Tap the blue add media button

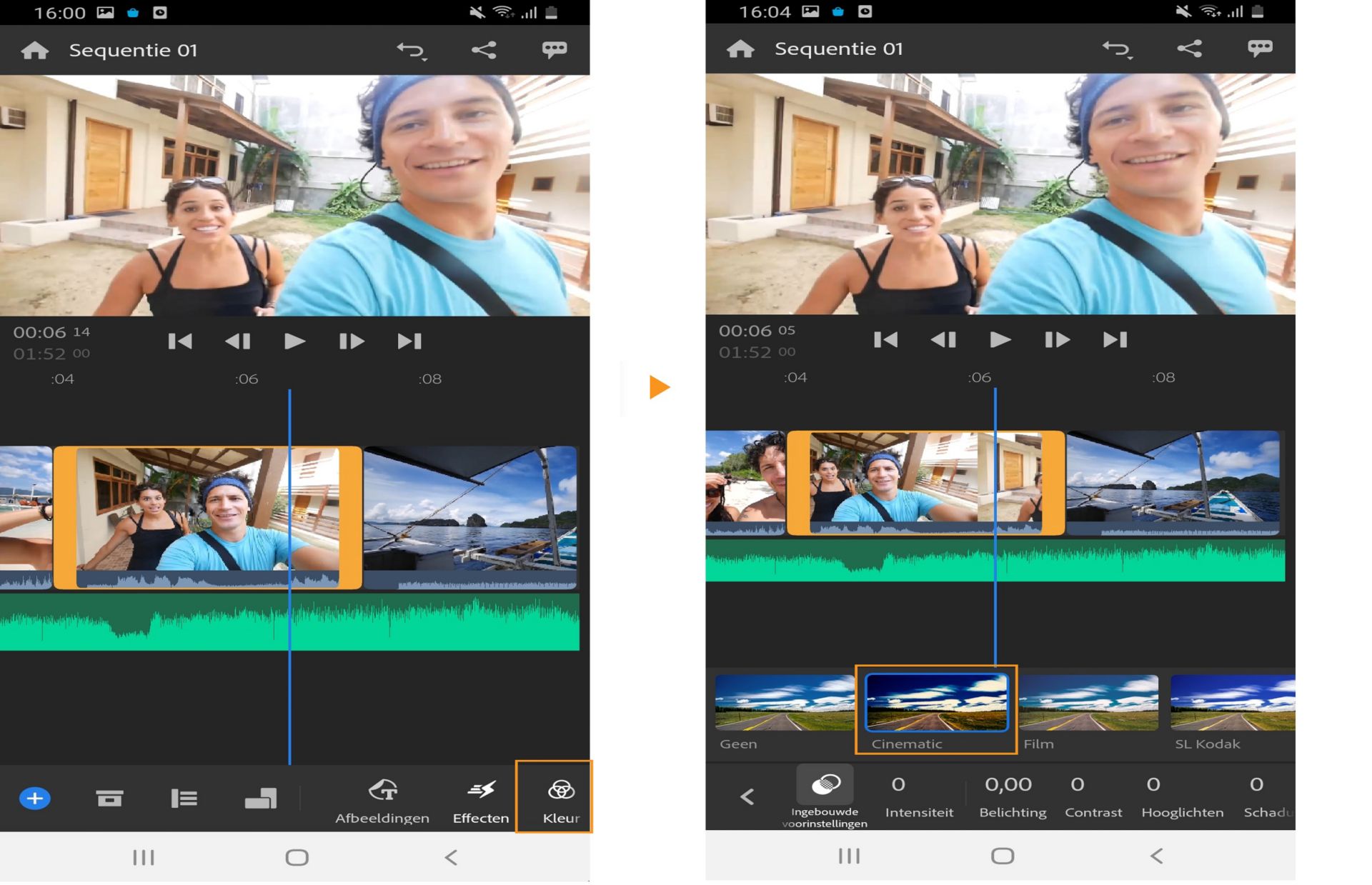tap(35, 798)
